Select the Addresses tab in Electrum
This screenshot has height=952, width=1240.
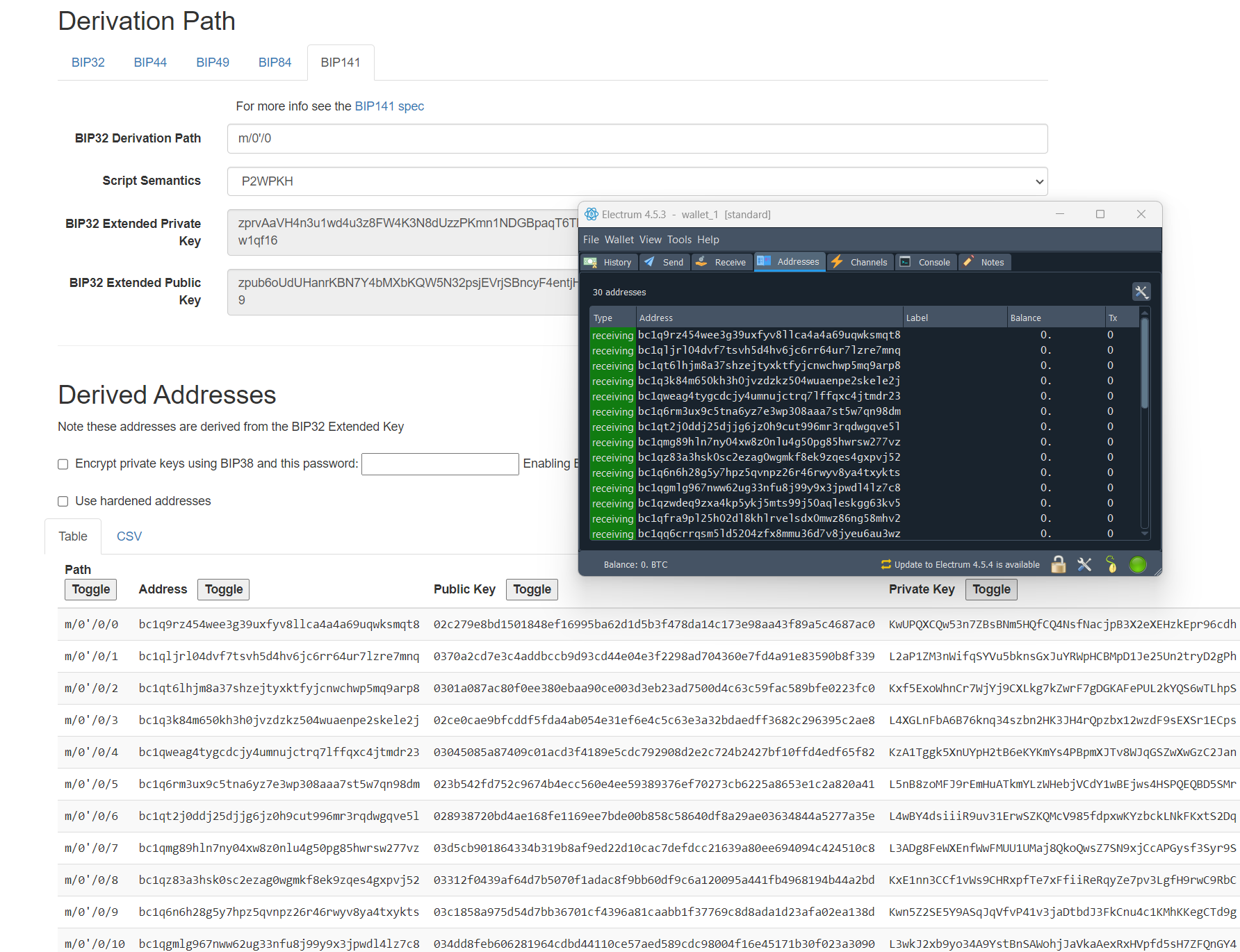click(x=790, y=261)
